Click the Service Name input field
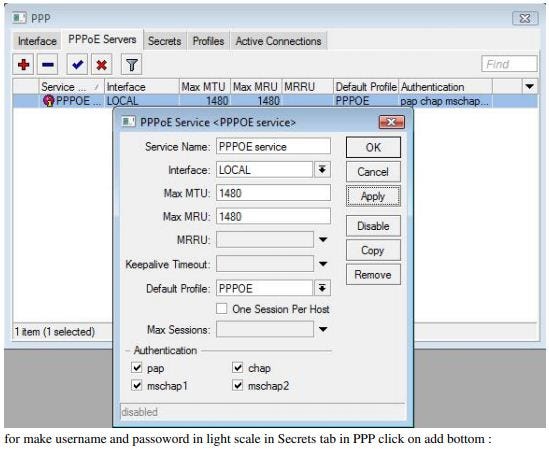The height and width of the screenshot is (449, 549). [273, 146]
